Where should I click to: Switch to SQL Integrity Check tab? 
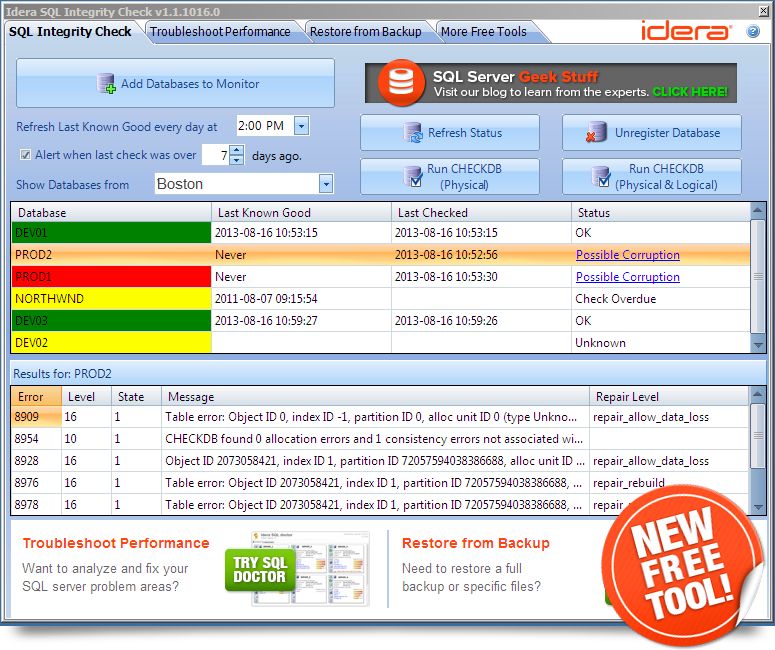tap(70, 32)
